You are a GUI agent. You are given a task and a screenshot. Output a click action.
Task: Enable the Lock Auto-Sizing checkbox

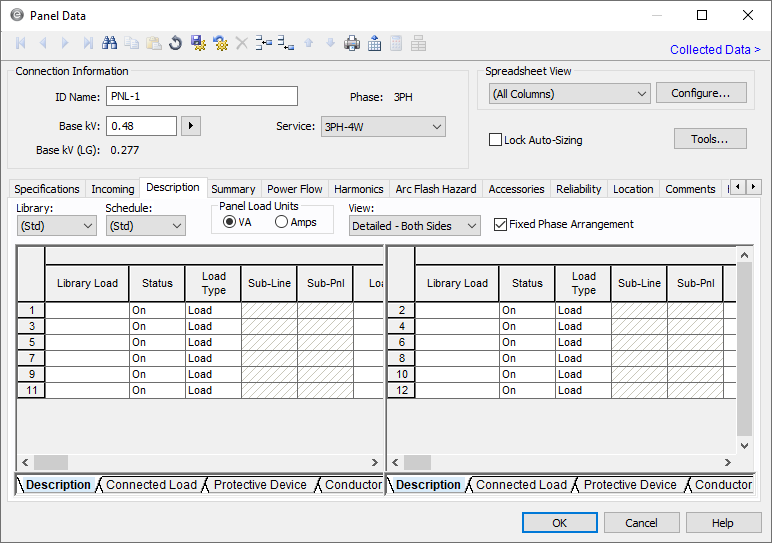tap(495, 140)
